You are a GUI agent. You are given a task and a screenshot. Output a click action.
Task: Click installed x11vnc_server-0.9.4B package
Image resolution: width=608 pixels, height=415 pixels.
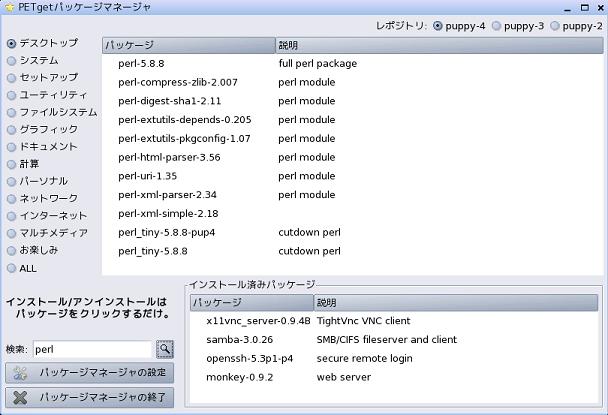(x=258, y=321)
